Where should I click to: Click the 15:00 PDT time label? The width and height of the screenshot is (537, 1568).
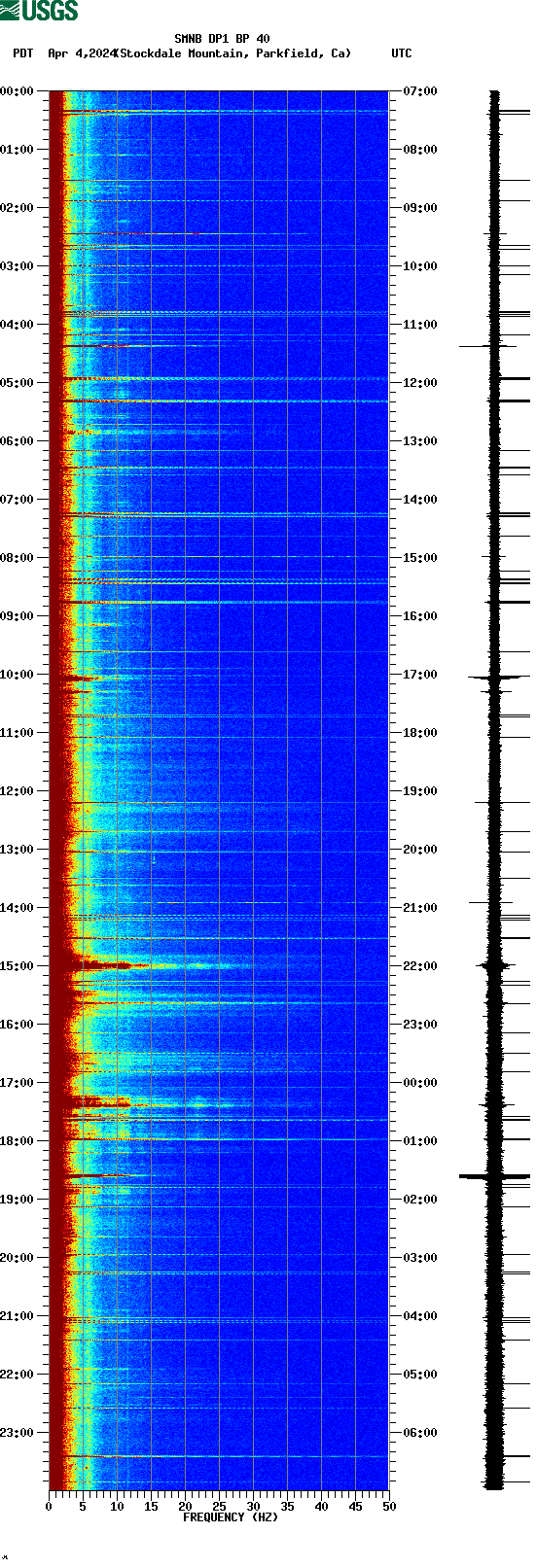pyautogui.click(x=18, y=966)
